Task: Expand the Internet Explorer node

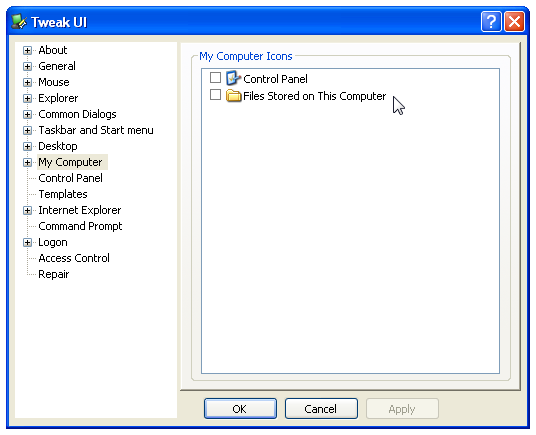Action: [27, 210]
